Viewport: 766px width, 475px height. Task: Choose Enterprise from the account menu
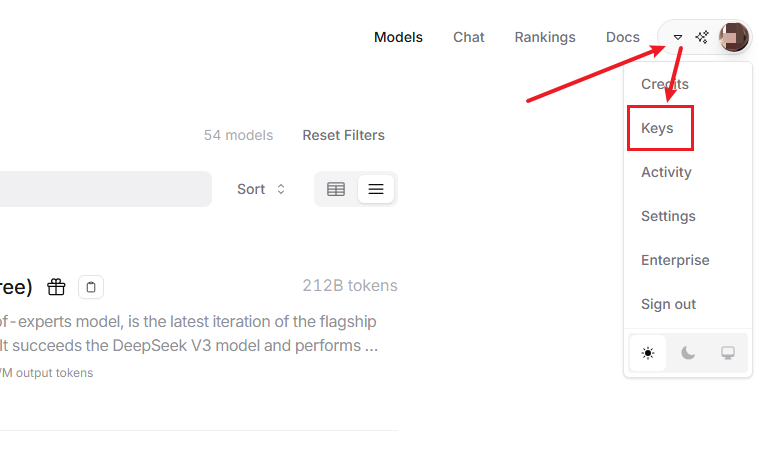675,260
